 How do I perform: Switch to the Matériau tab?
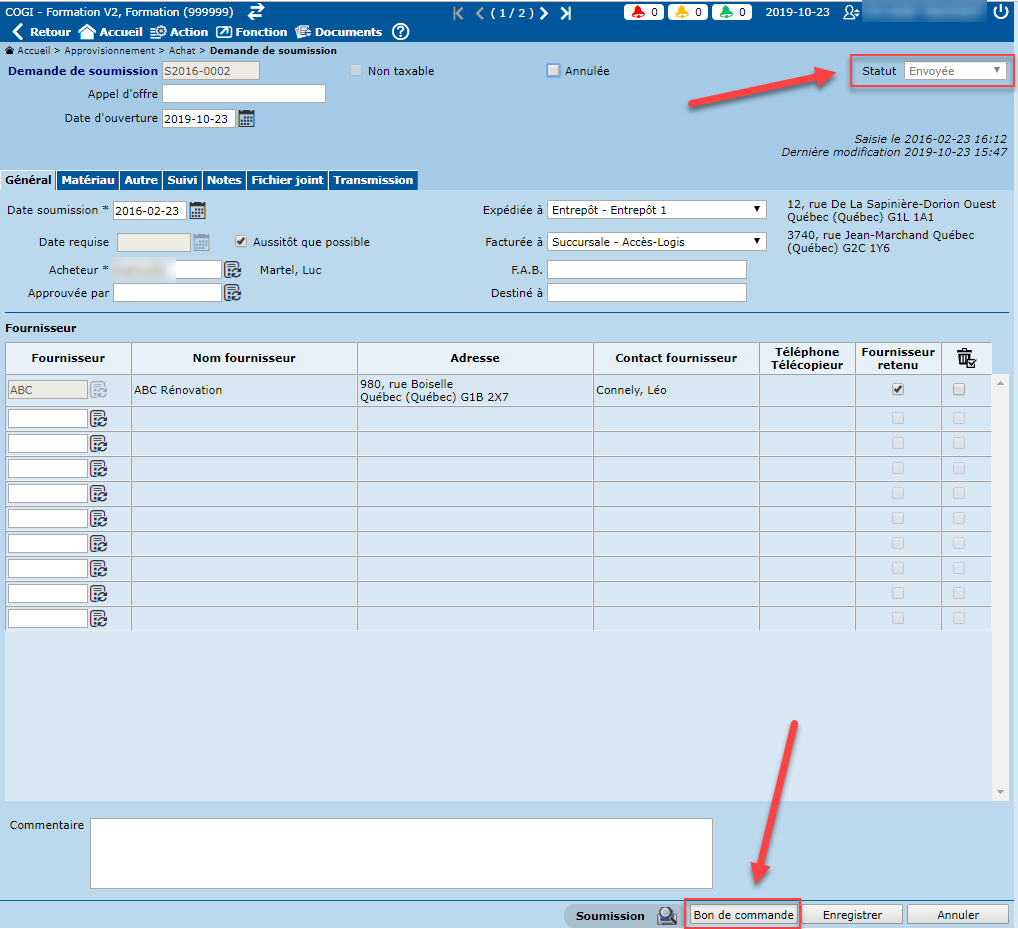click(88, 180)
